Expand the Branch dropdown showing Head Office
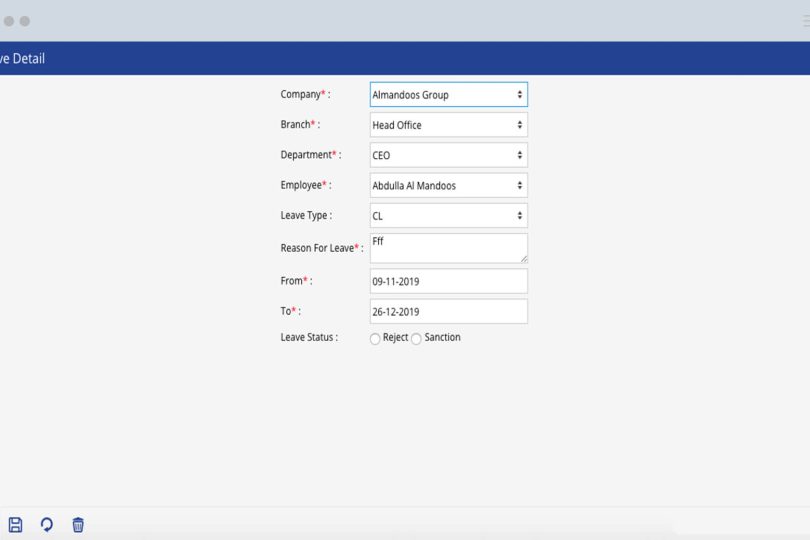This screenshot has width=810, height=540. [448, 125]
